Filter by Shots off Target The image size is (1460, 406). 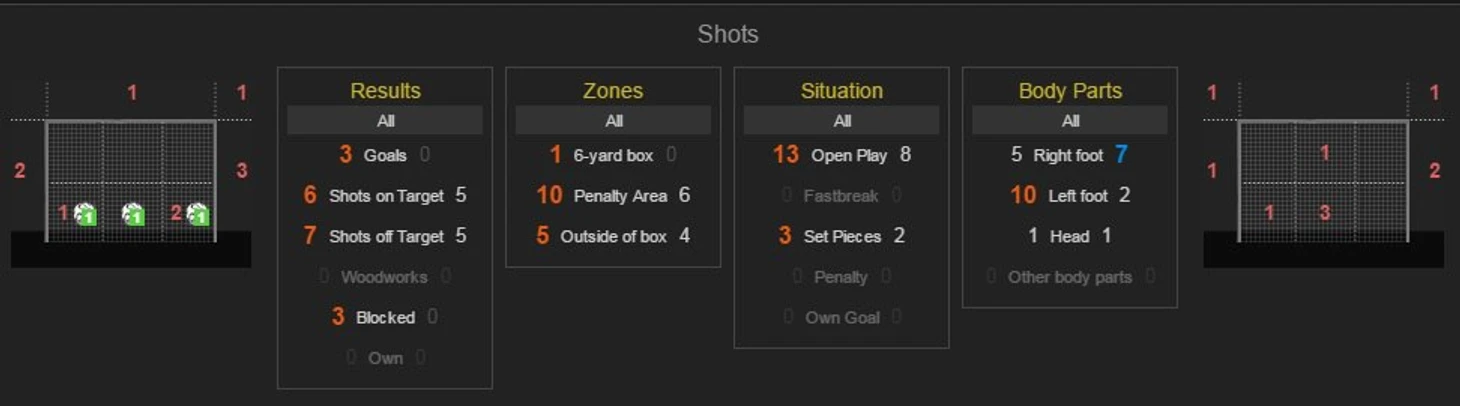tap(386, 237)
